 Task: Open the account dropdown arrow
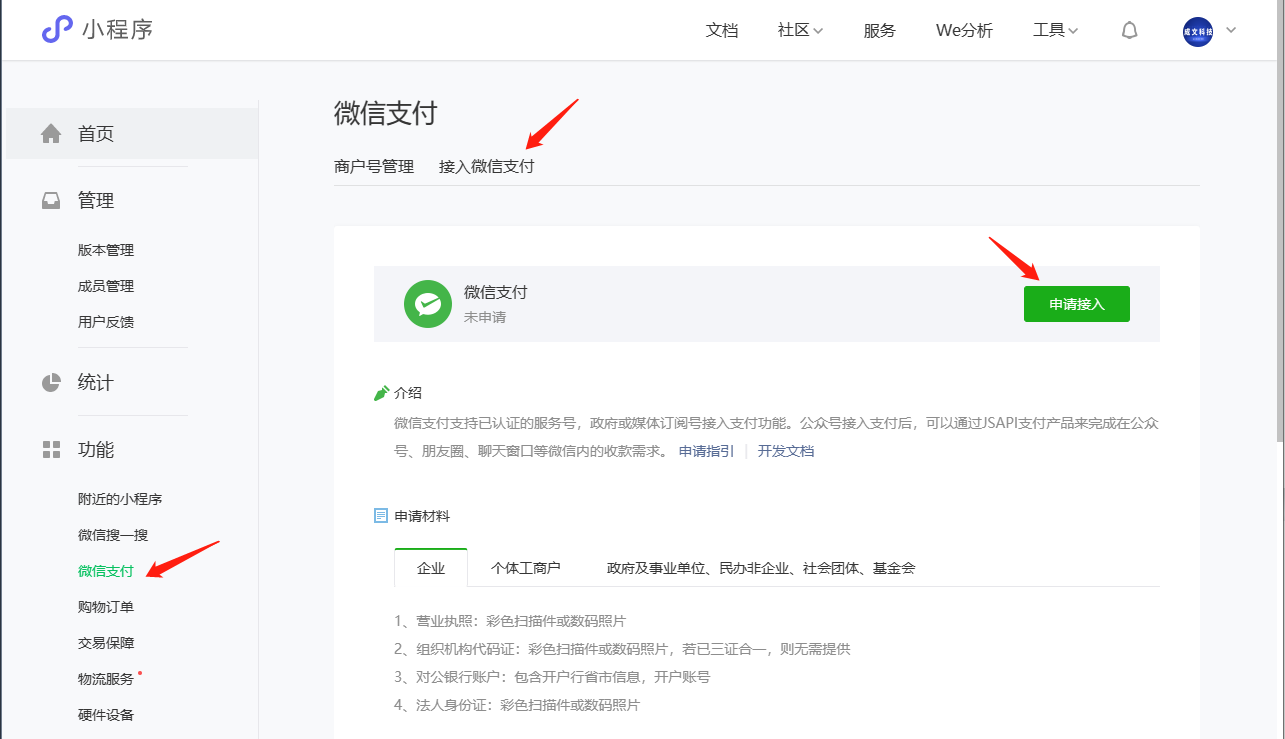pos(1231,30)
